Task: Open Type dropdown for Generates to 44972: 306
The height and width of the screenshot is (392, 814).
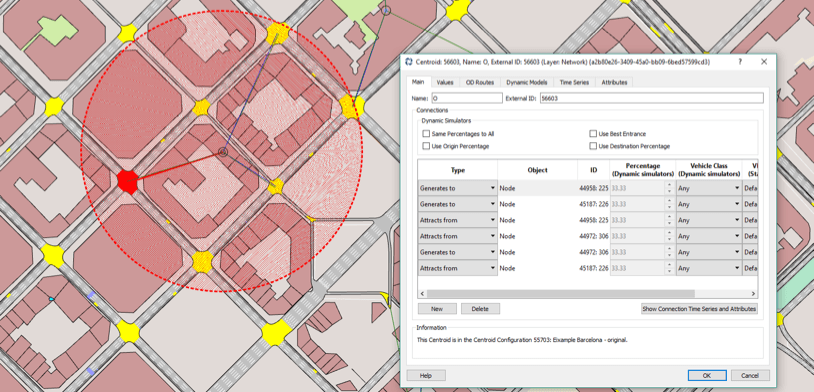Action: (457, 252)
